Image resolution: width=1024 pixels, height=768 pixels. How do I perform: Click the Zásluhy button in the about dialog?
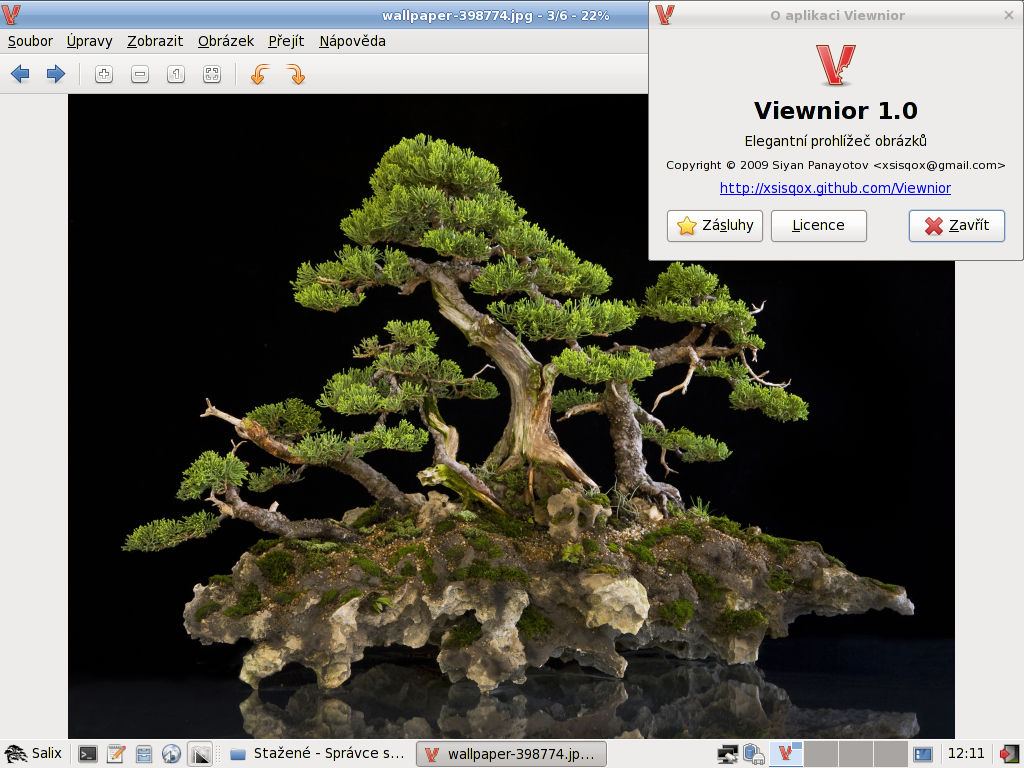714,226
